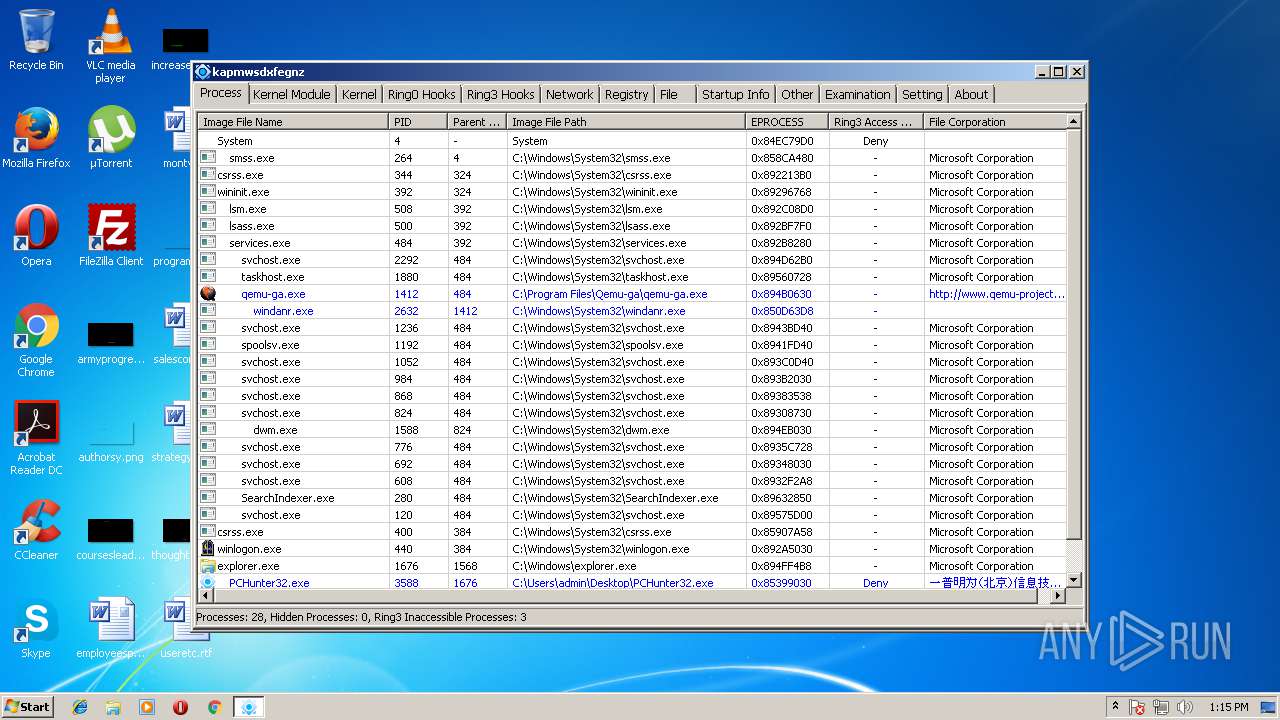Click the horizontal scrollbar right arrow
The image size is (1280, 720).
pos(1058,595)
